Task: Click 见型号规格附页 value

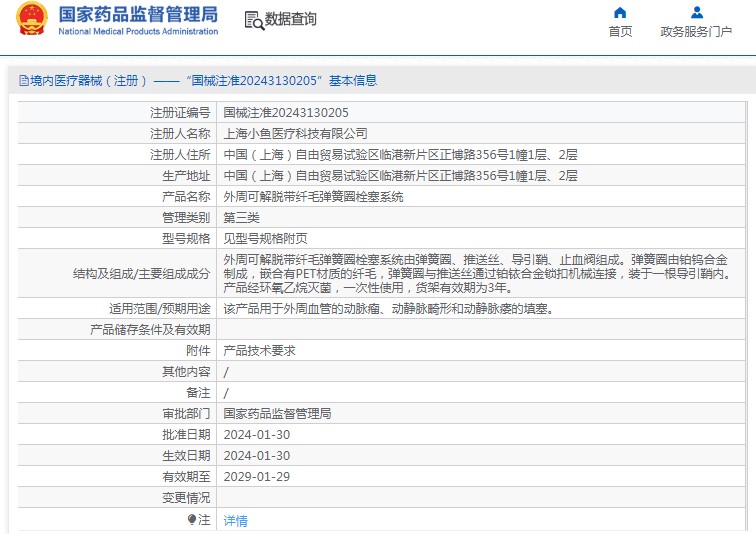Action: click(x=265, y=239)
